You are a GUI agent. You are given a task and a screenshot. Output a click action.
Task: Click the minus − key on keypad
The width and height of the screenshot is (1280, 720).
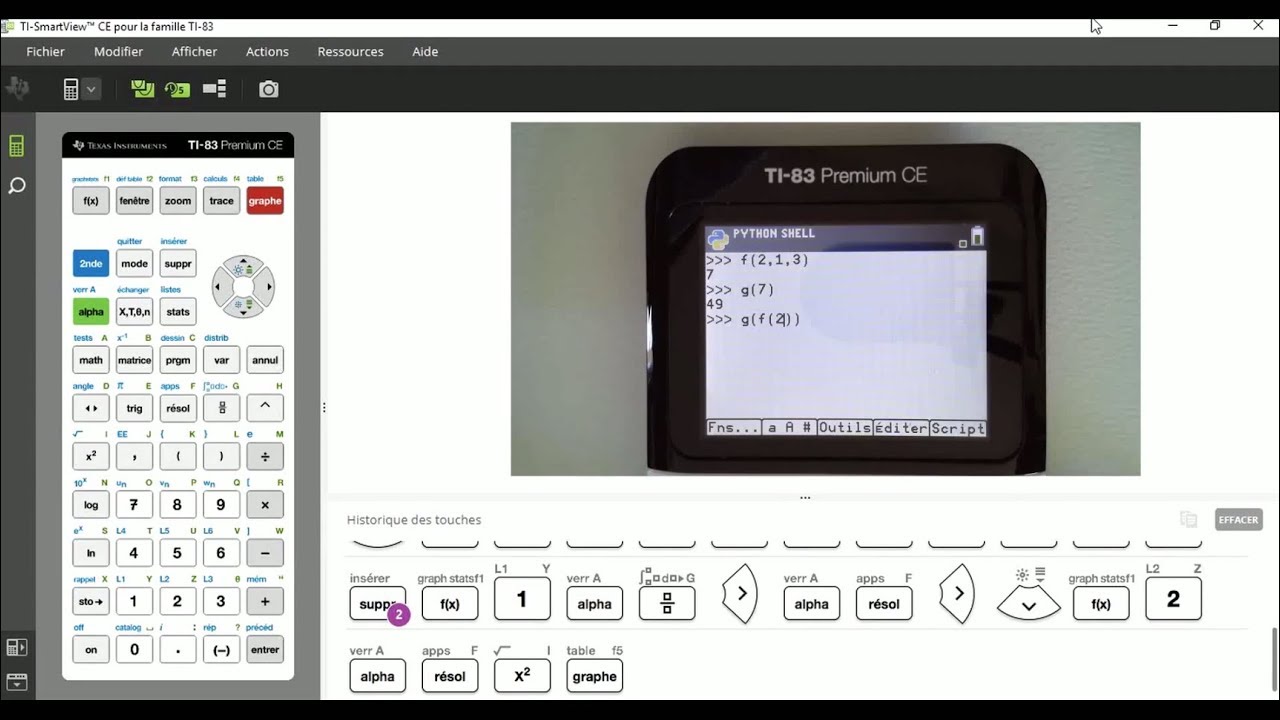point(265,553)
